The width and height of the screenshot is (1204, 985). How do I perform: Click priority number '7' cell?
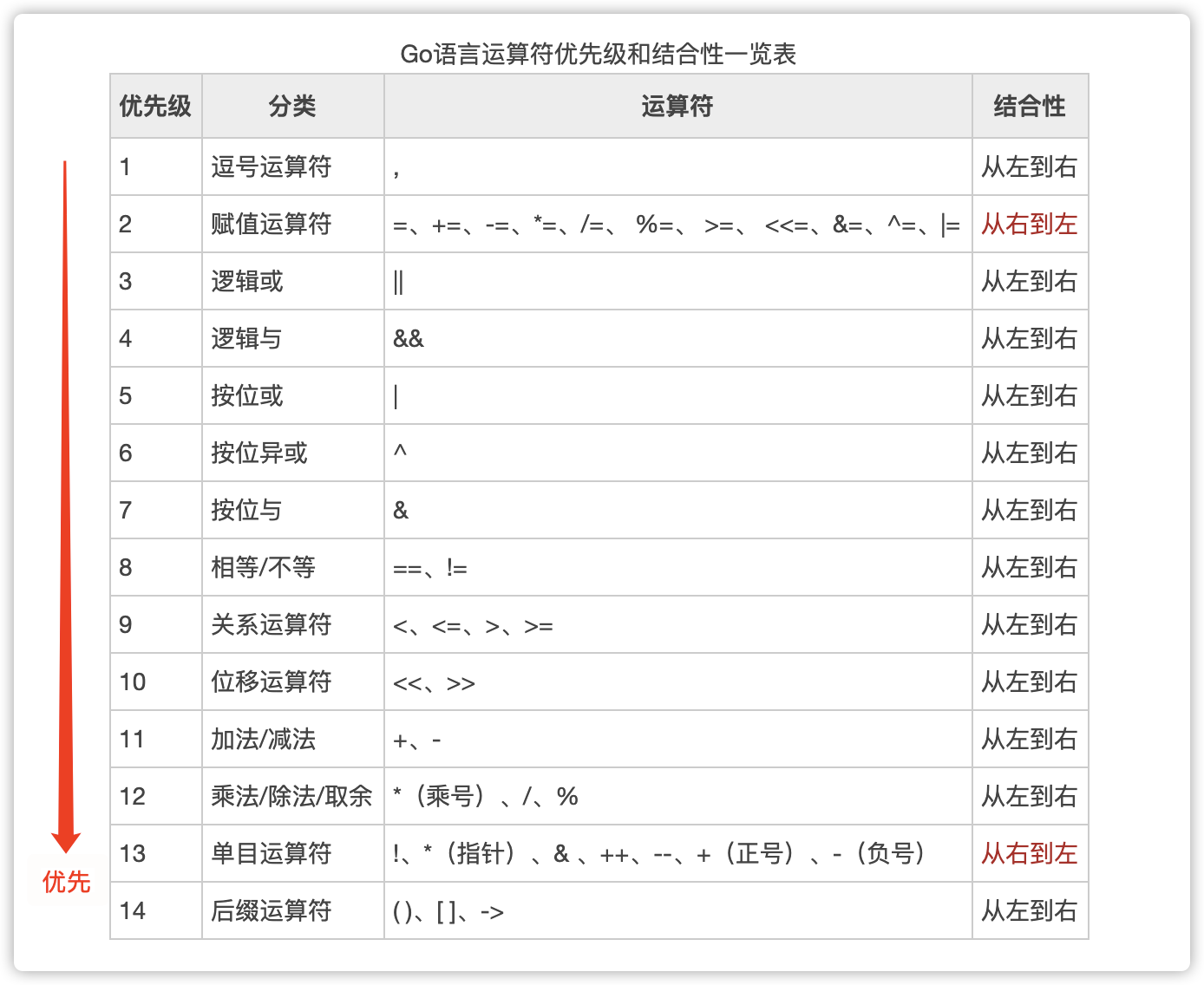pyautogui.click(x=156, y=510)
